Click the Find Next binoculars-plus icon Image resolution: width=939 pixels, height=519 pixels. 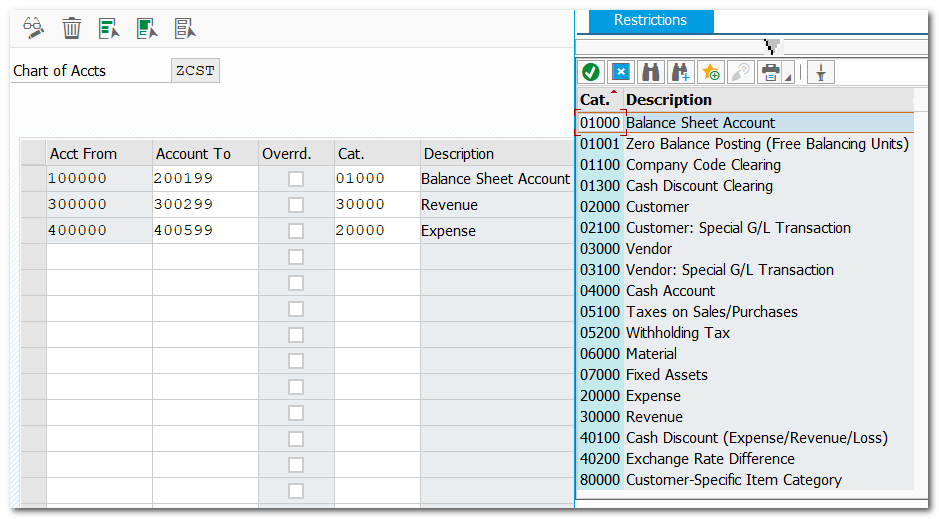point(681,72)
